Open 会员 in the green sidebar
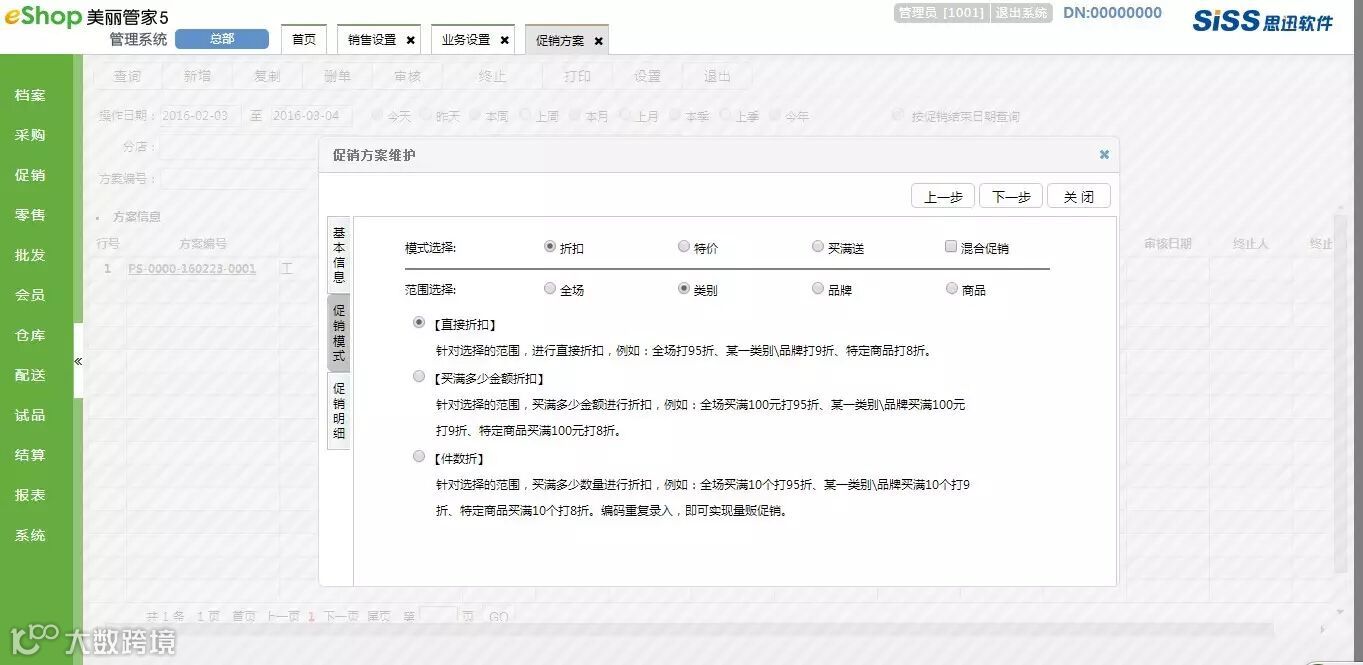1363x665 pixels. click(30, 295)
